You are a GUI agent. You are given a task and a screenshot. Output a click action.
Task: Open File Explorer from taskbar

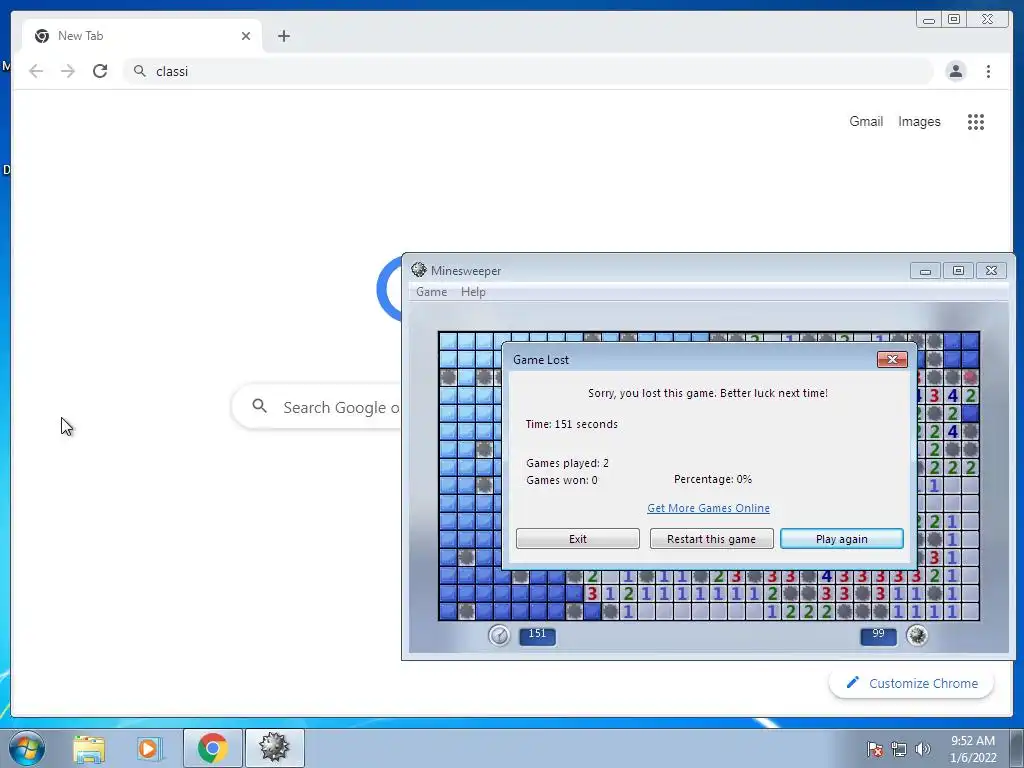pyautogui.click(x=89, y=748)
